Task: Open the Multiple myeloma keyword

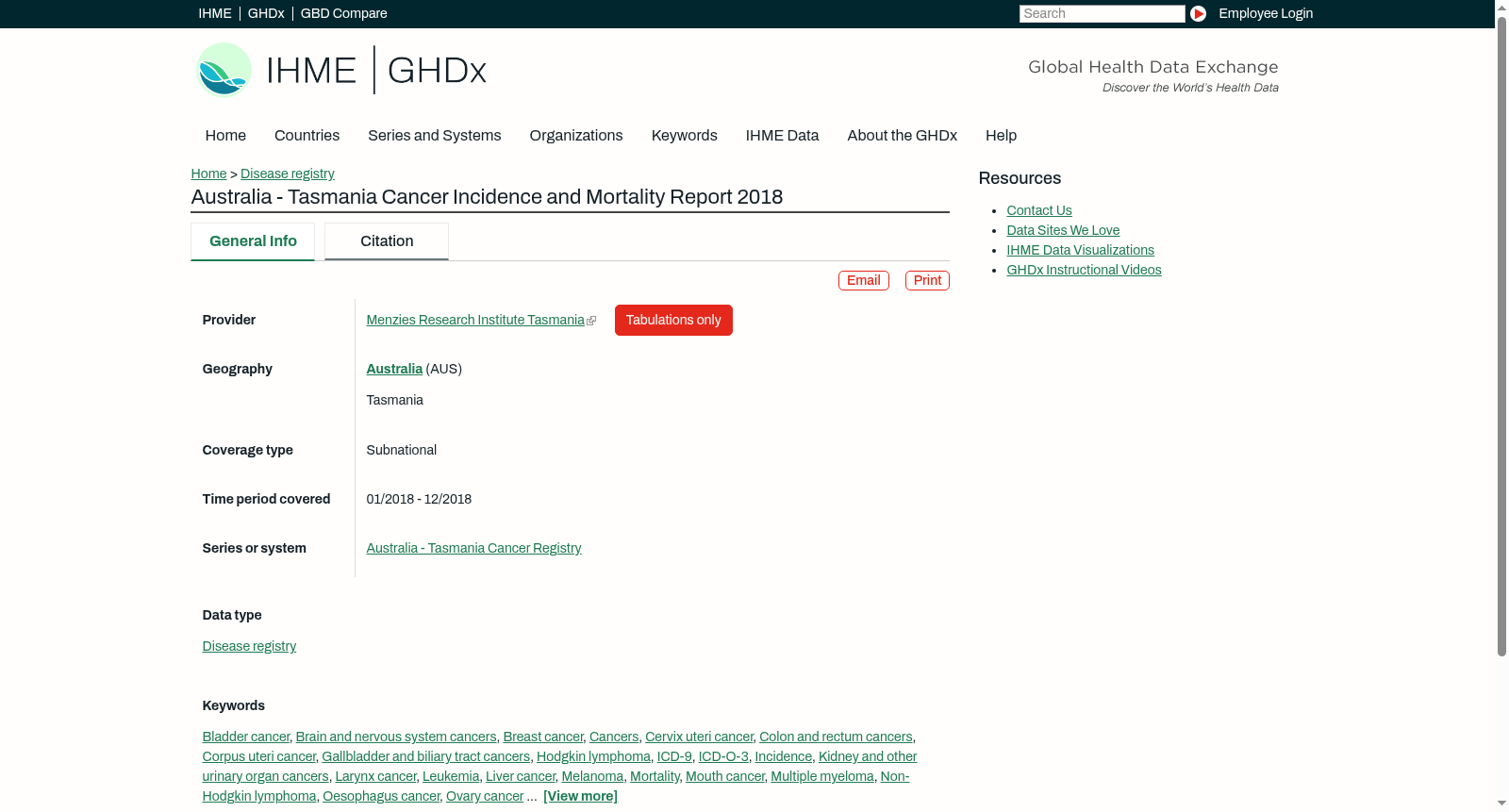Action: [822, 776]
